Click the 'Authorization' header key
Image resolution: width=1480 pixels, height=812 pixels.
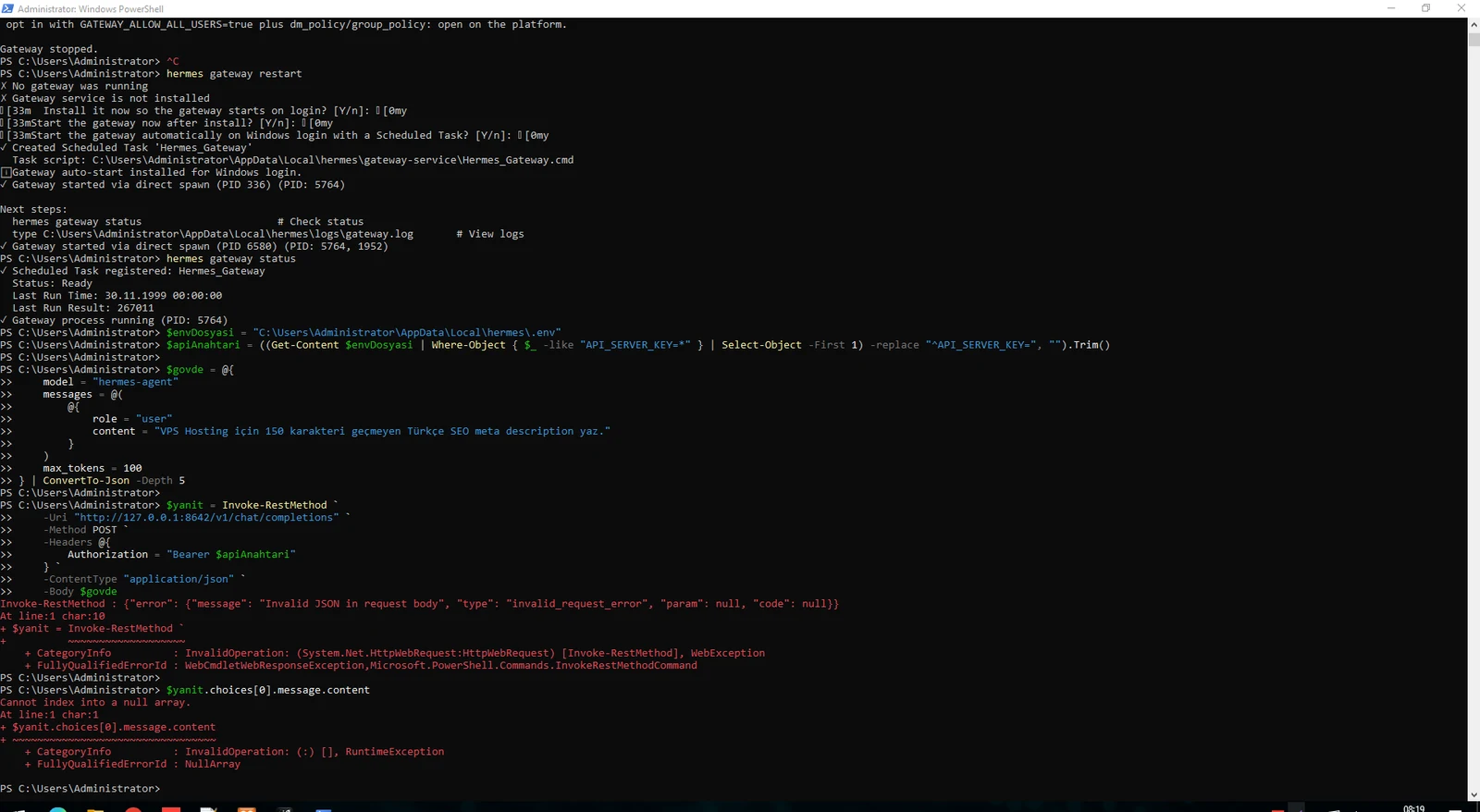click(107, 555)
